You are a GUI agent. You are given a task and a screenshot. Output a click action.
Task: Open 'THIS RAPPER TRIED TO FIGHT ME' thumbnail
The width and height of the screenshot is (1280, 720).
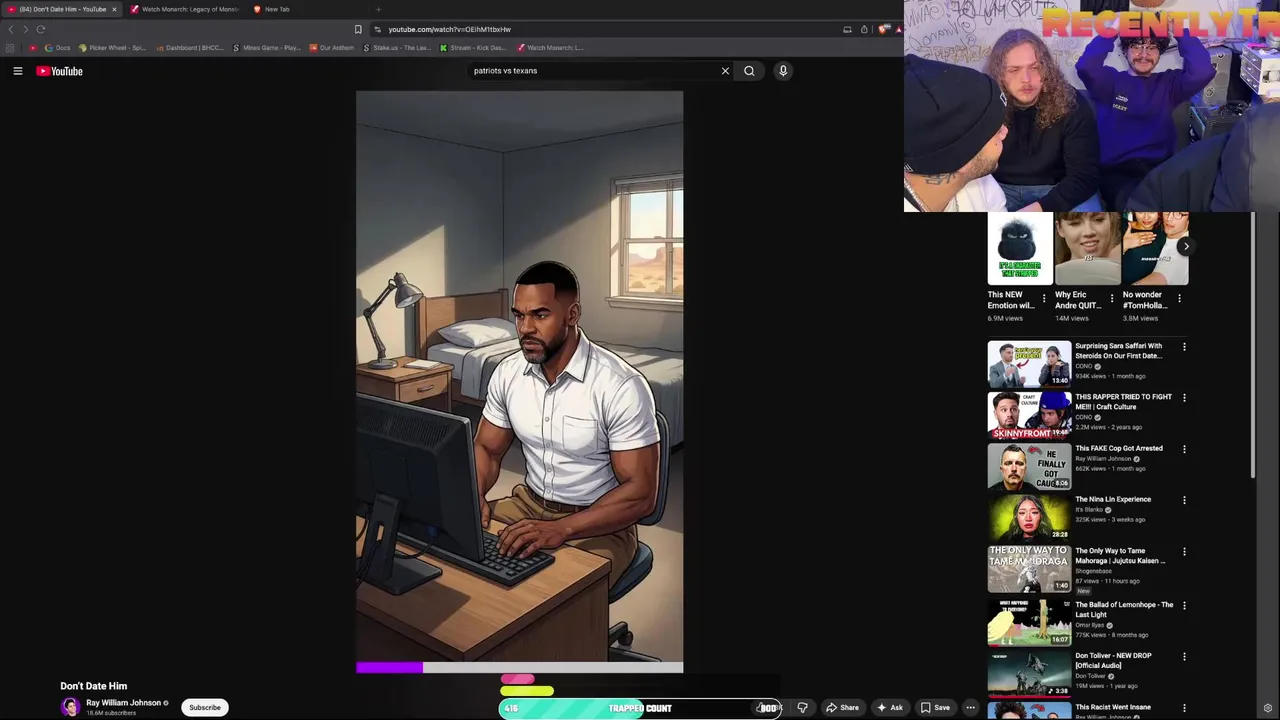(1029, 415)
